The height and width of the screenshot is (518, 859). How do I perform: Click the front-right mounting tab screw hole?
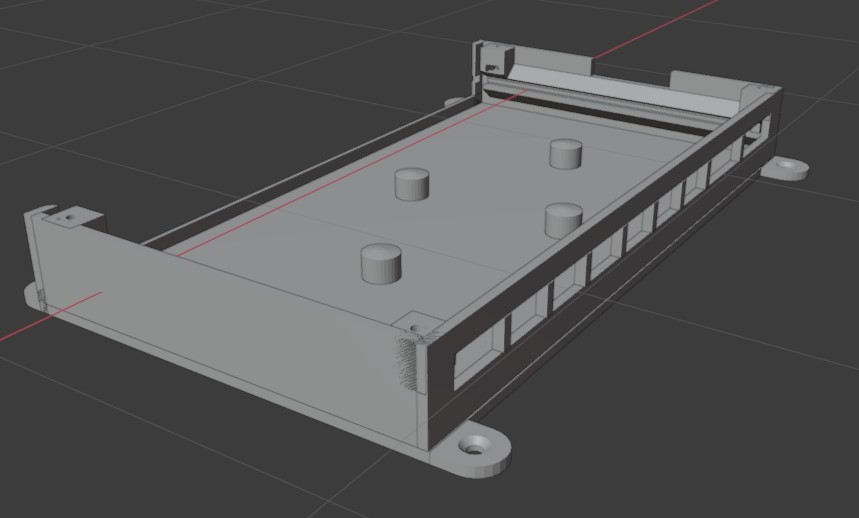476,446
